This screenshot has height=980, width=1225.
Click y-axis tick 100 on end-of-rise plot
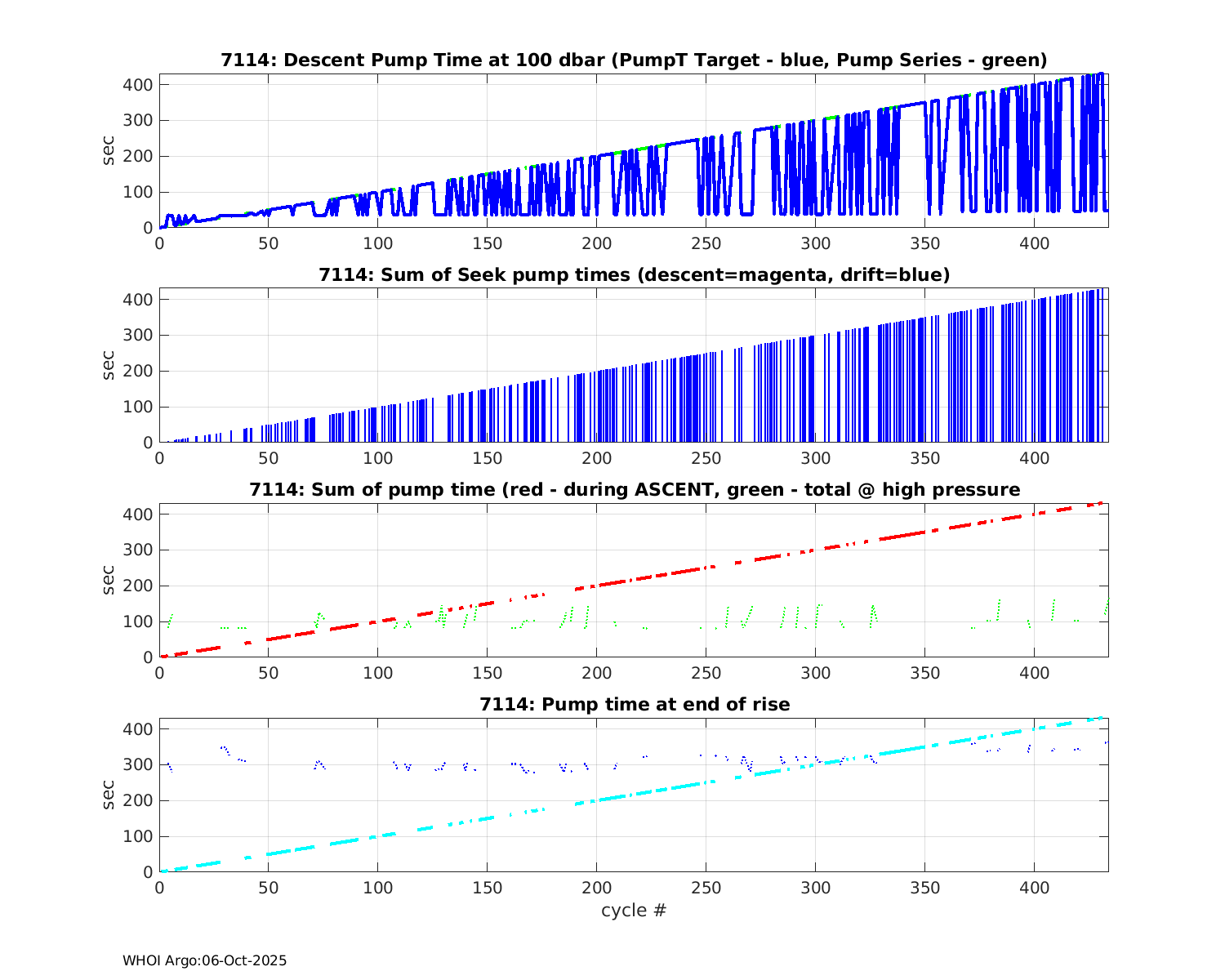(137, 836)
